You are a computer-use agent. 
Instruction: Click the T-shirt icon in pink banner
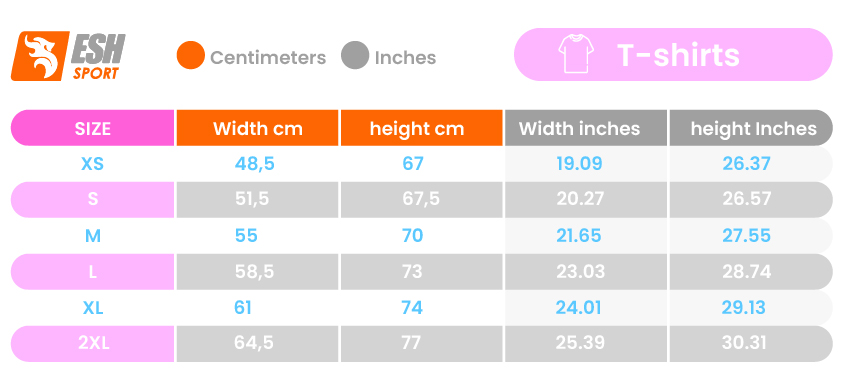tap(576, 53)
